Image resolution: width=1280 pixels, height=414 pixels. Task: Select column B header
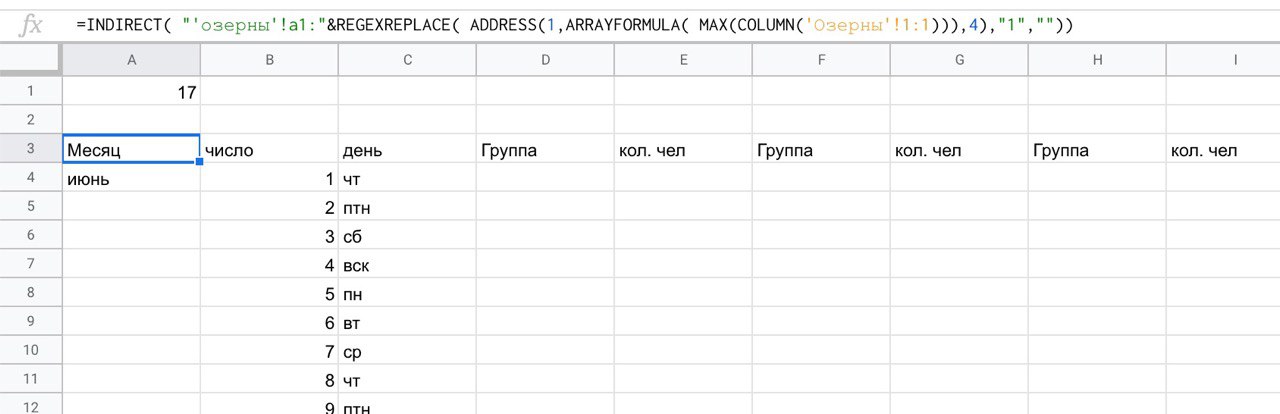click(269, 60)
